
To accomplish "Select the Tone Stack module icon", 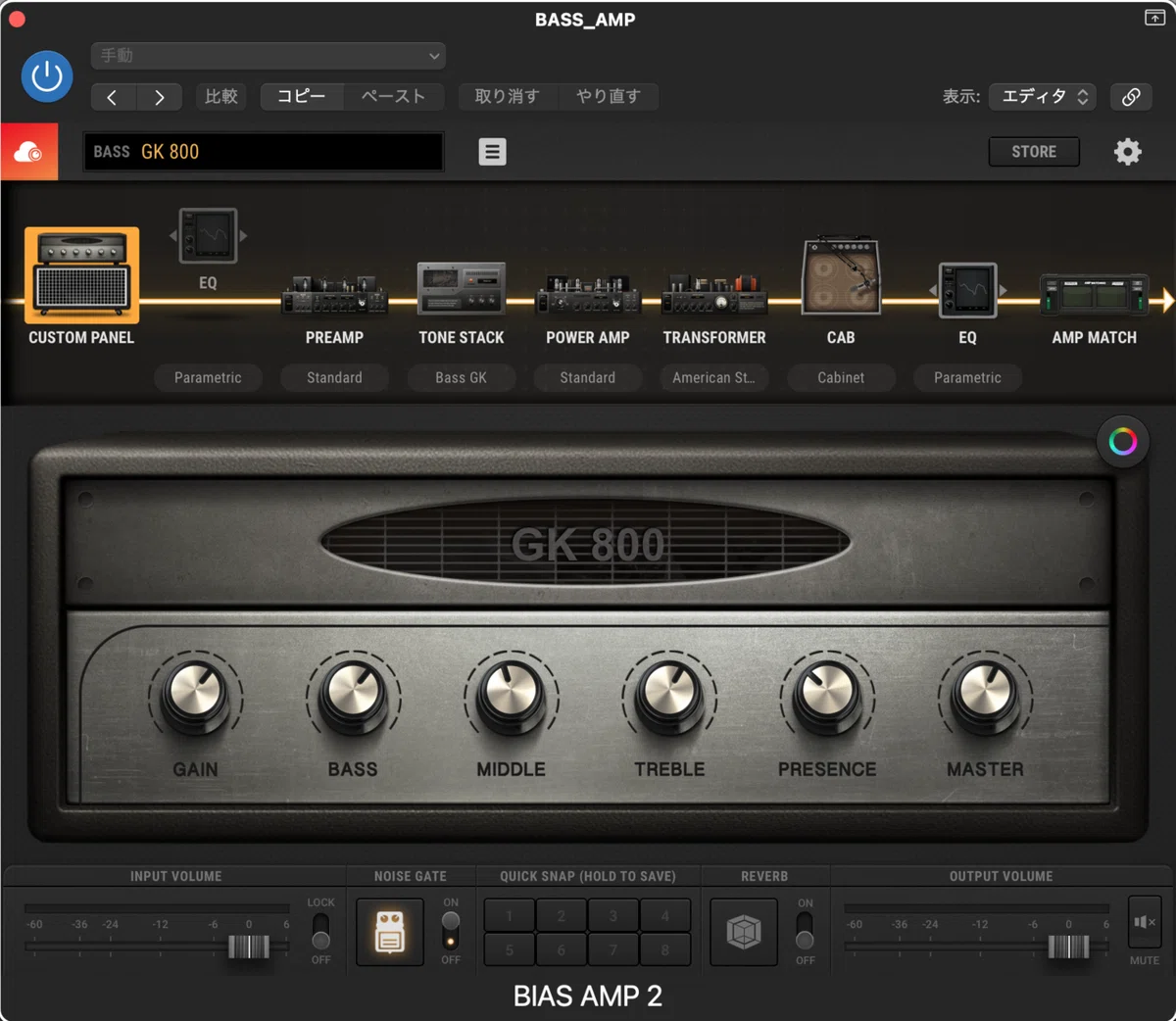I will (462, 288).
